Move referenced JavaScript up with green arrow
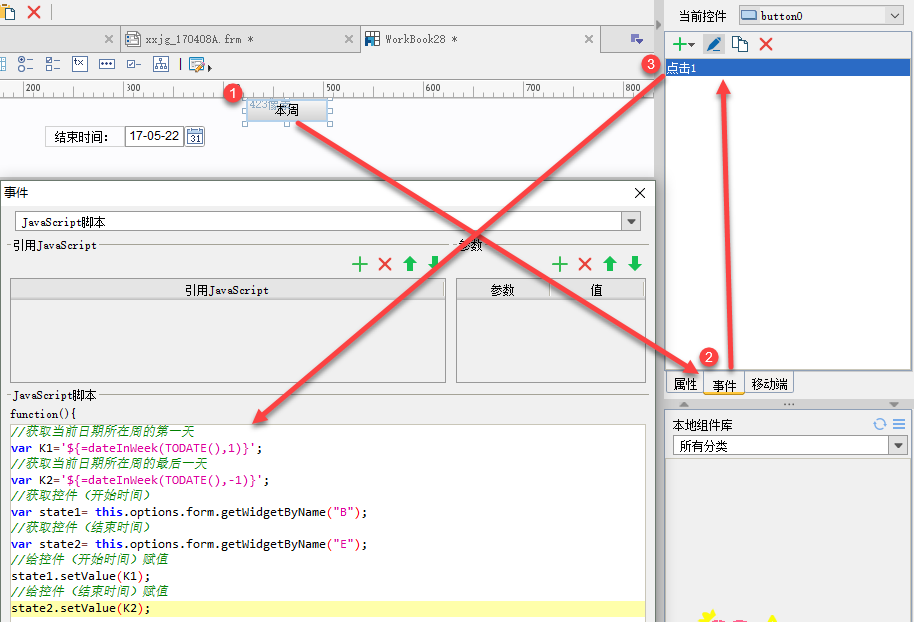The width and height of the screenshot is (914, 622). point(410,264)
